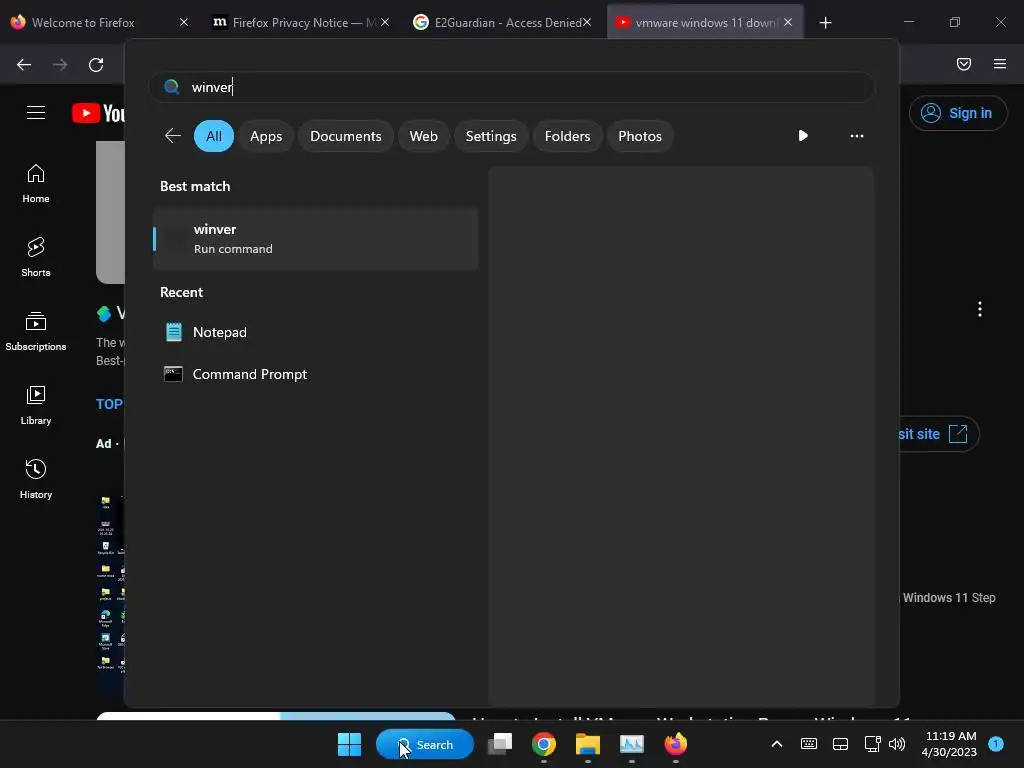
Task: Toggle the YouTube guide hamburger menu
Action: click(36, 113)
